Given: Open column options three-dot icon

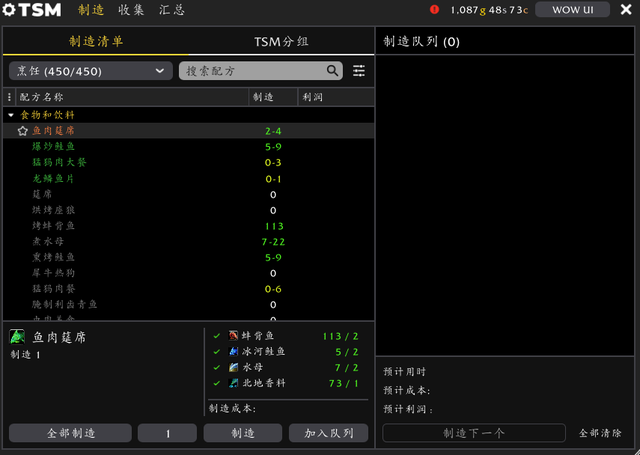Looking at the screenshot, I should click(9, 97).
